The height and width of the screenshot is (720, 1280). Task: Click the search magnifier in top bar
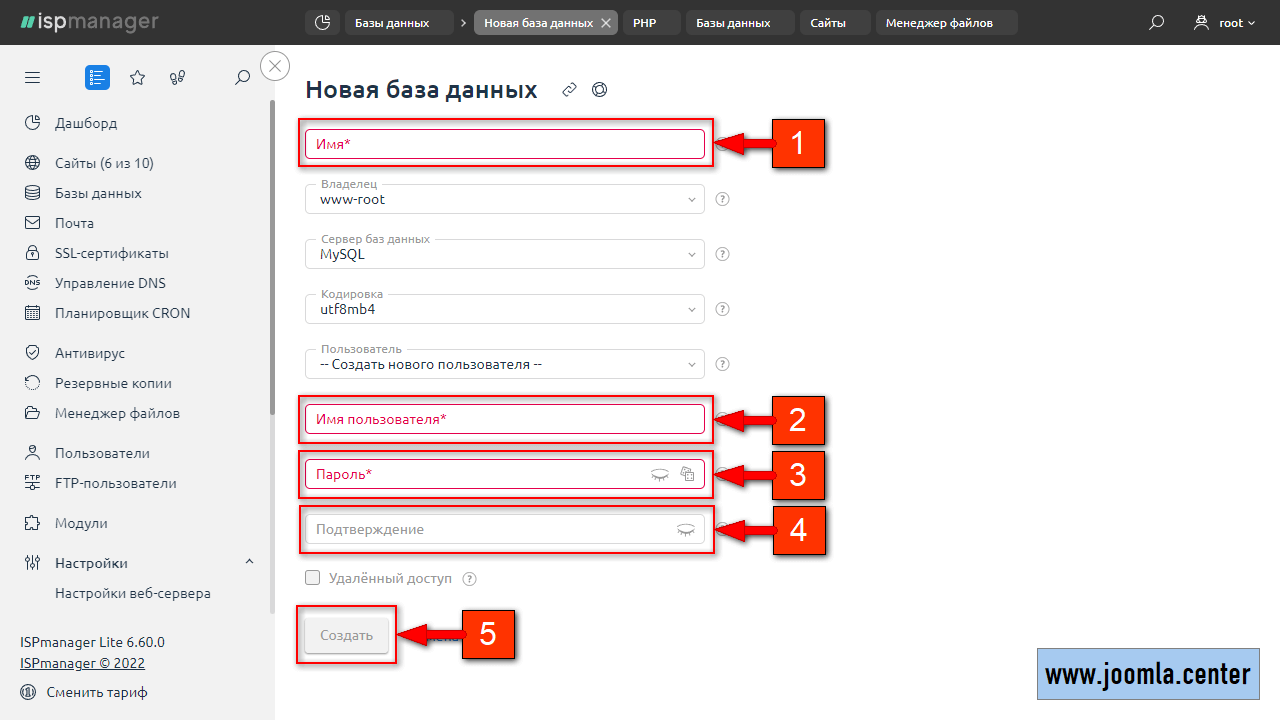point(1156,22)
